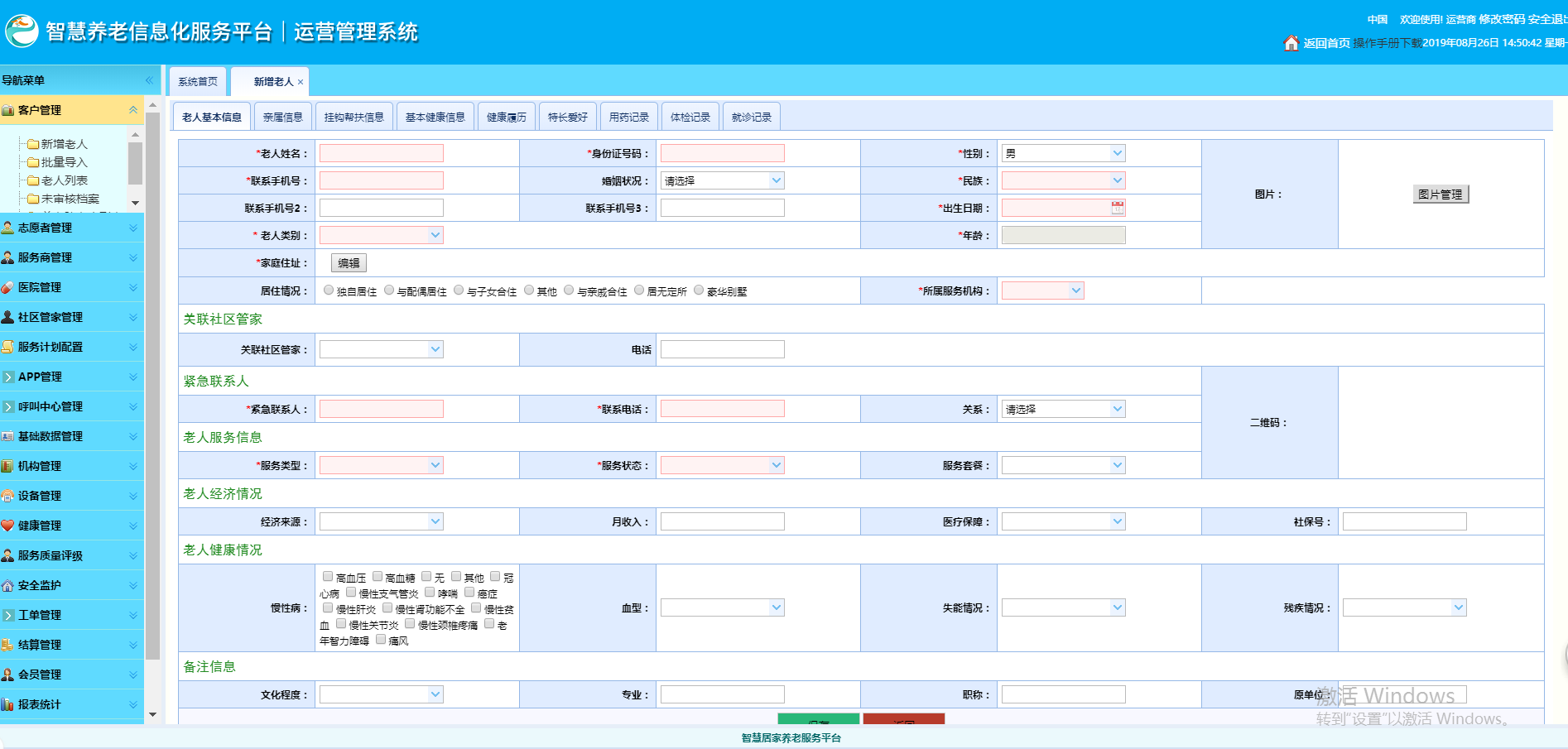Check the 慢性支气管炎 checkbox

pos(351,592)
